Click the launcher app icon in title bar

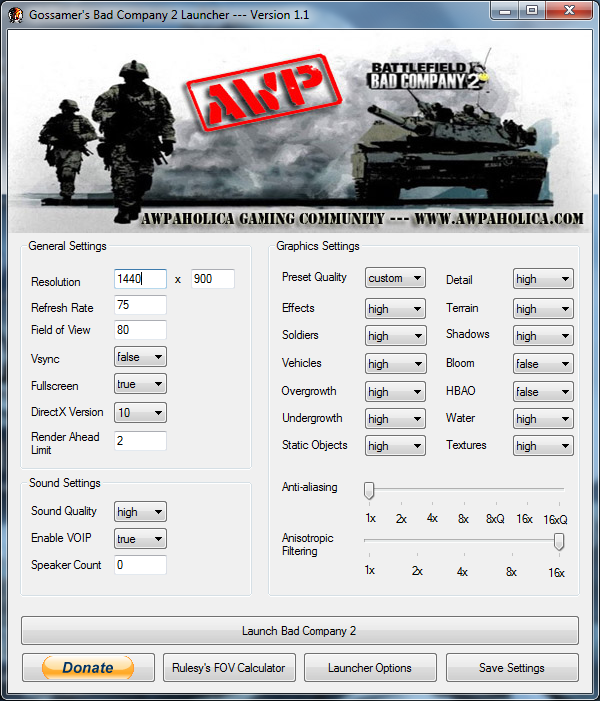[15, 15]
